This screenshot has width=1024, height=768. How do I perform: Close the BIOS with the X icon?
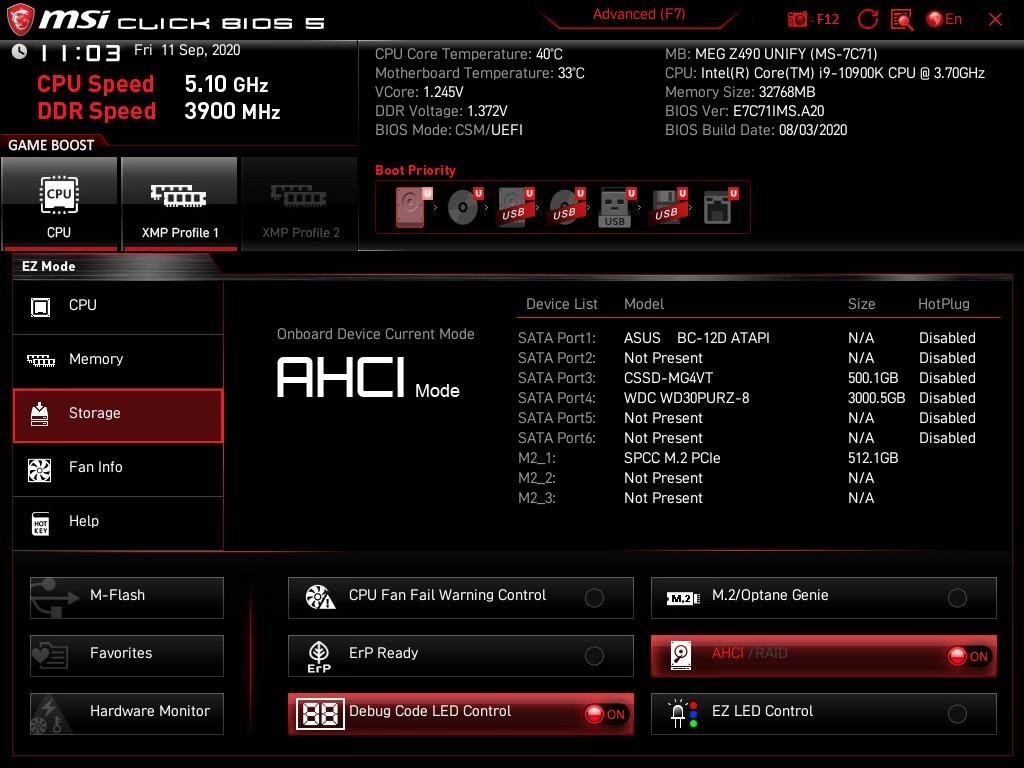tap(995, 20)
